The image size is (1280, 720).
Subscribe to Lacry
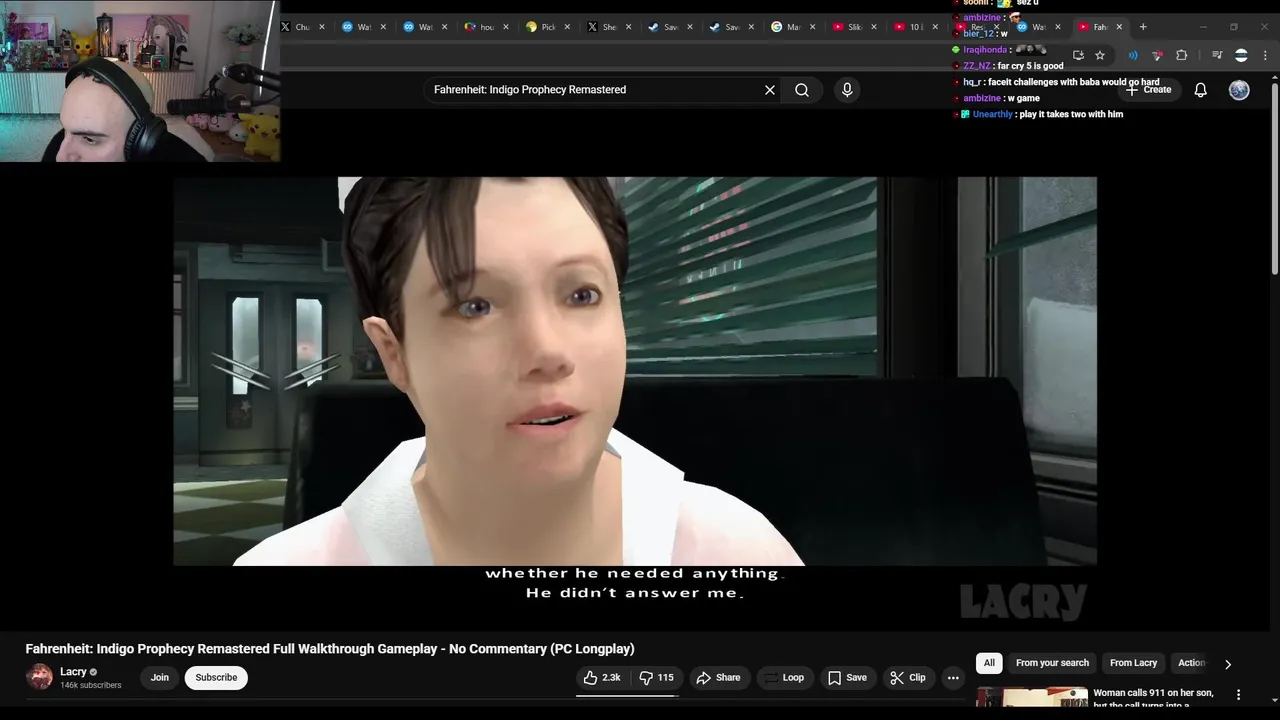(216, 678)
